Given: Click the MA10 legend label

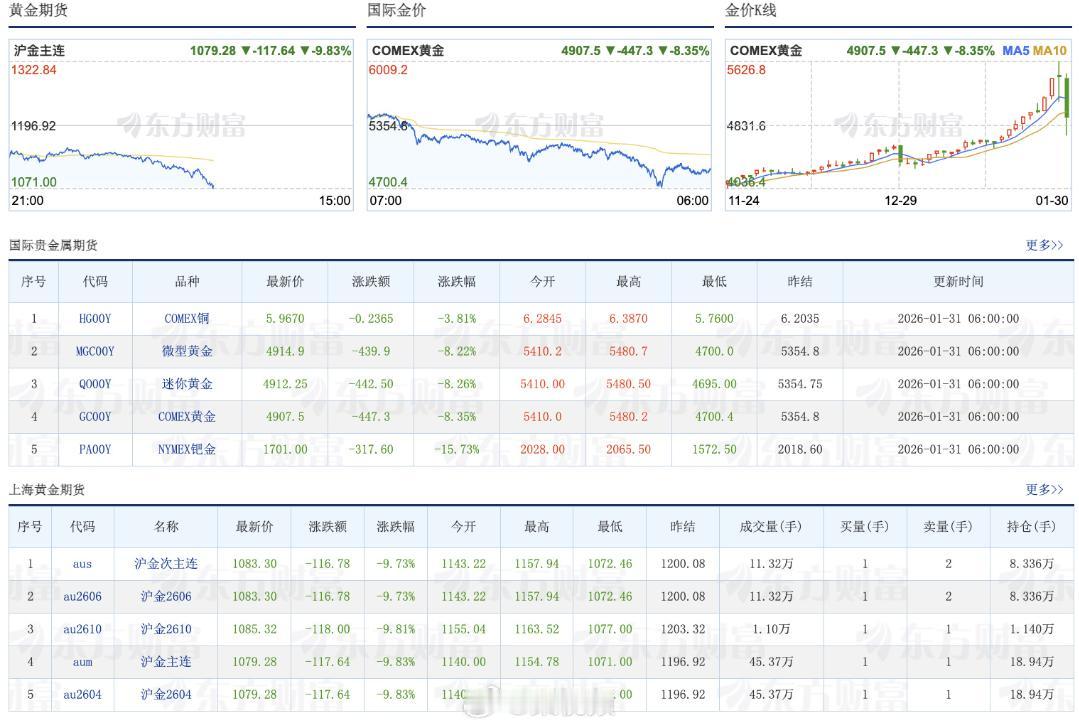Looking at the screenshot, I should coord(1050,50).
